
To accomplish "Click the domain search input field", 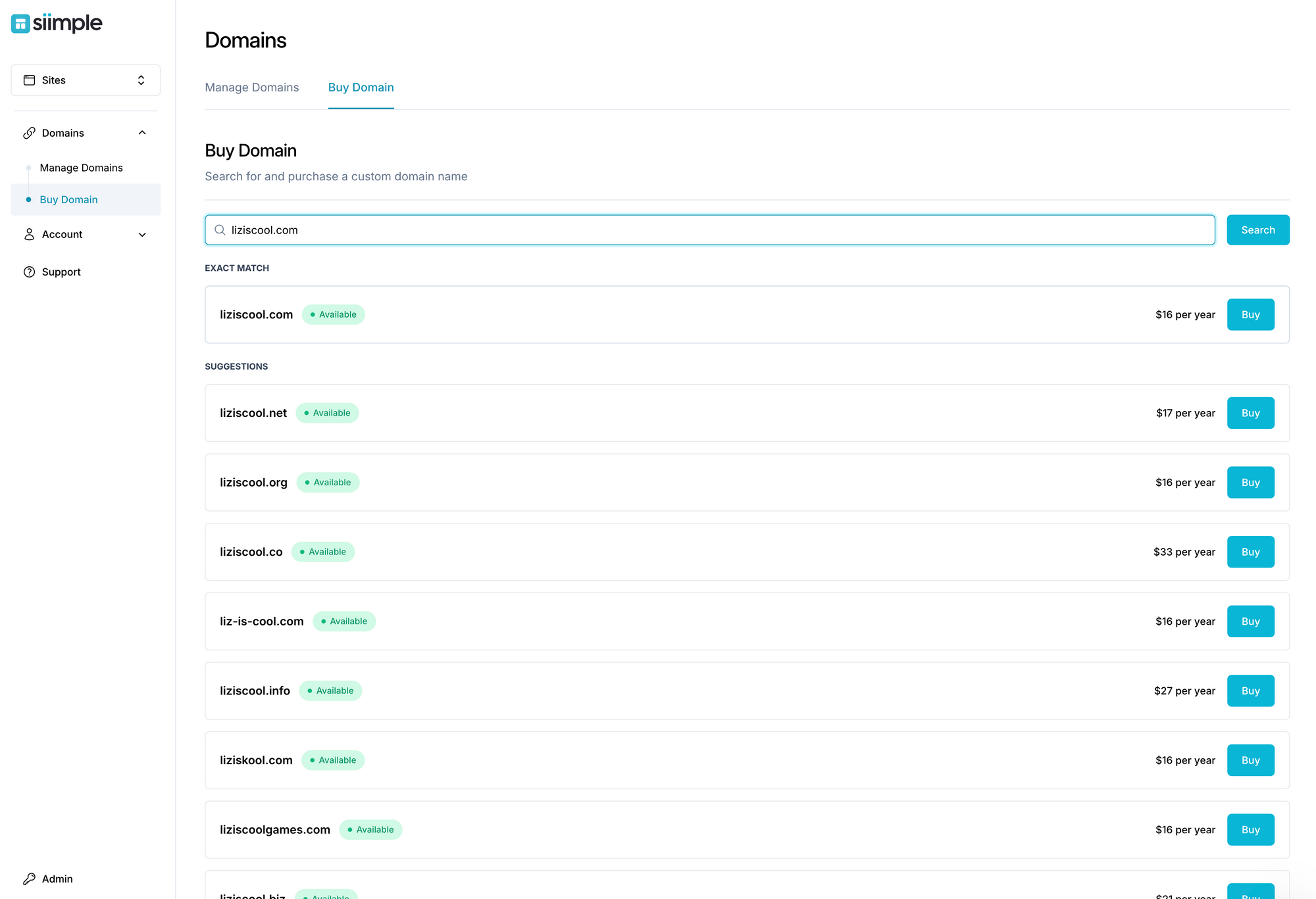I will 709,230.
